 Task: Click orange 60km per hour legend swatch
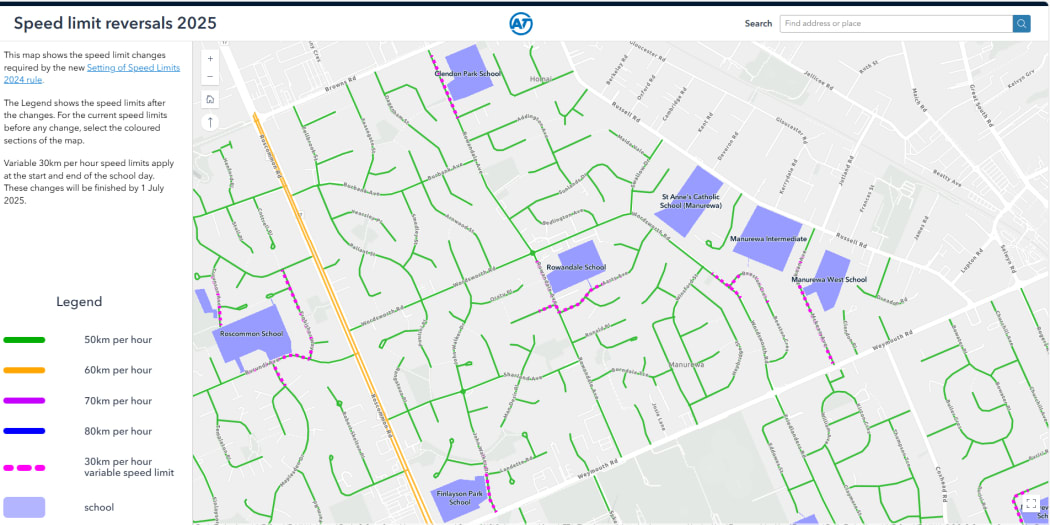(x=24, y=370)
